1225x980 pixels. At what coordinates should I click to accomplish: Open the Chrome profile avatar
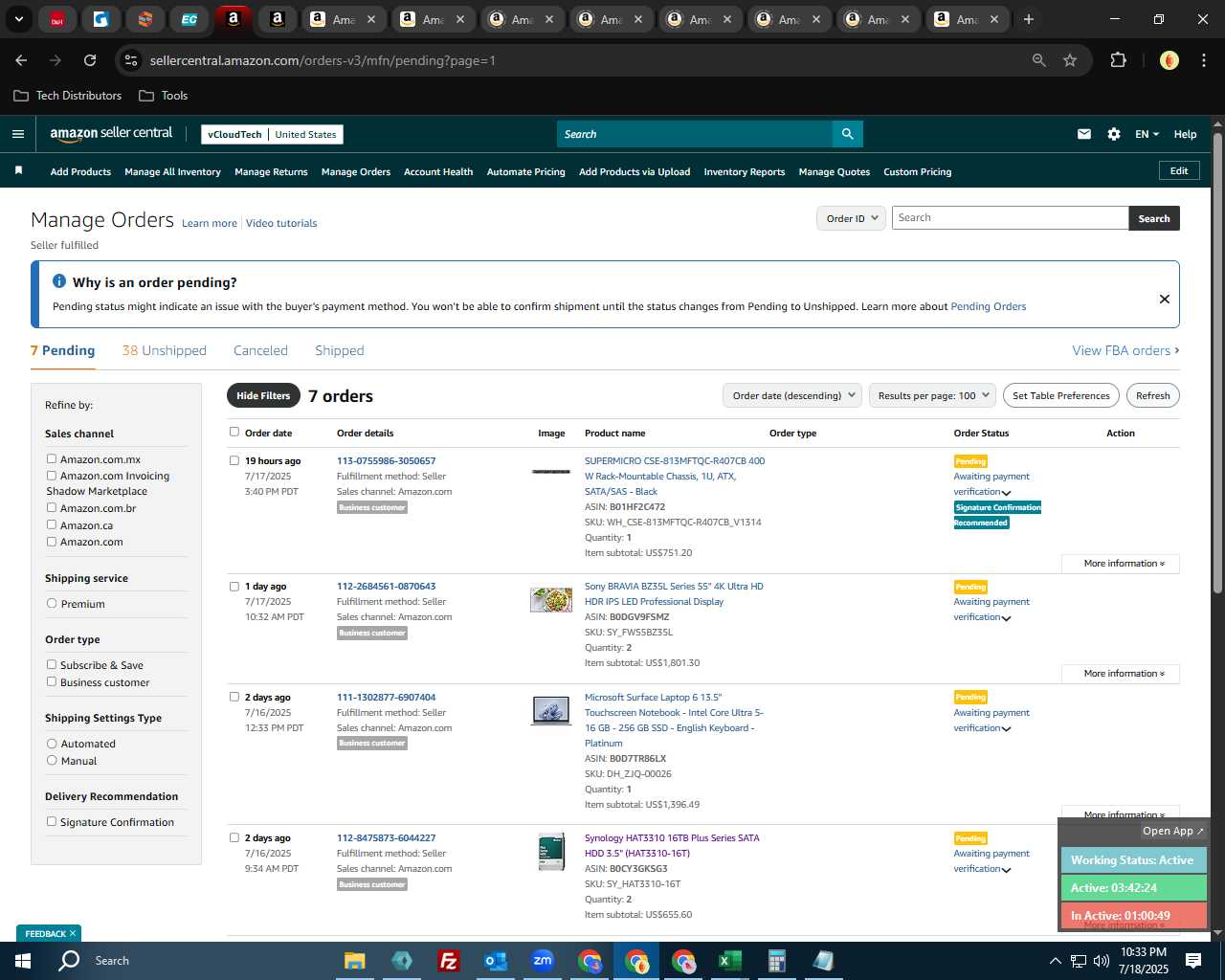tap(1169, 60)
